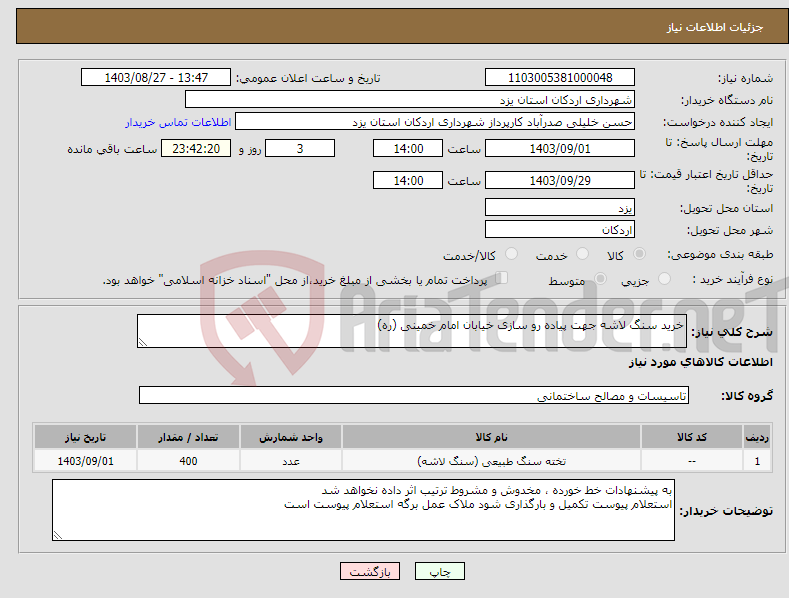Screen dimensions: 789x598
Task: Click the resize handle of buyer notes textarea
Action: click(58, 535)
